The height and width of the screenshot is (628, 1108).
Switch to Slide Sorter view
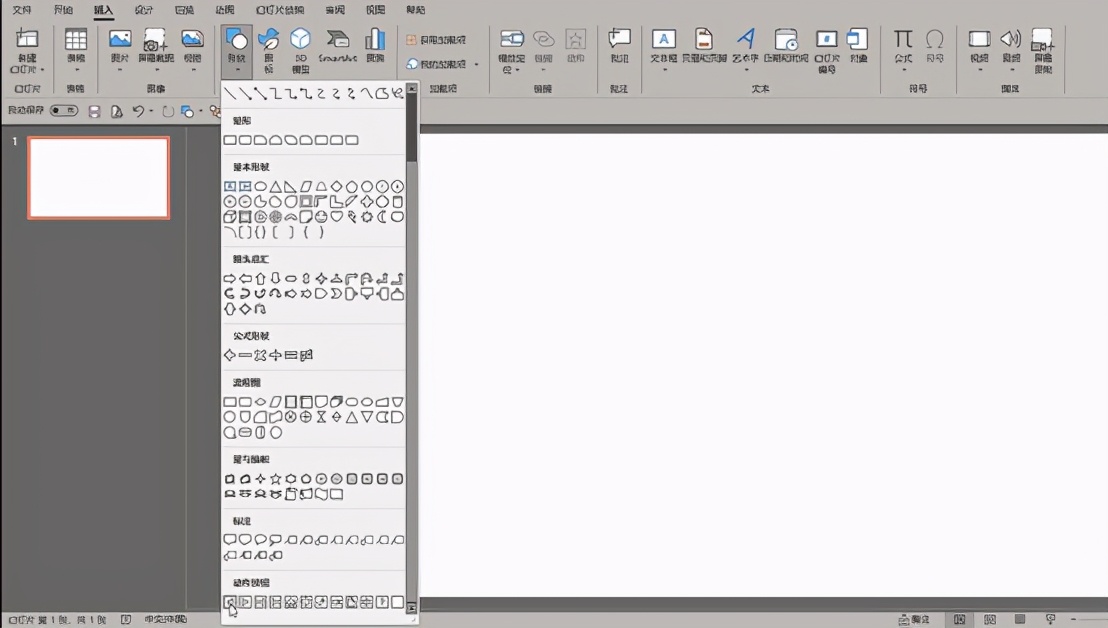pos(990,619)
